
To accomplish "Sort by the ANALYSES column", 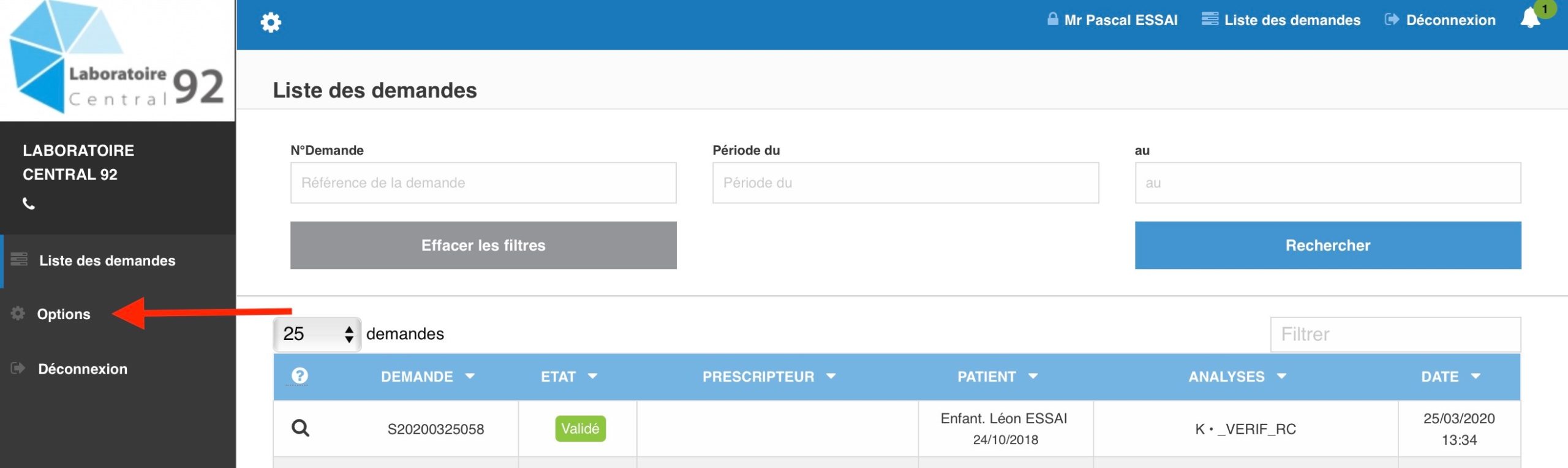I will click(1237, 376).
